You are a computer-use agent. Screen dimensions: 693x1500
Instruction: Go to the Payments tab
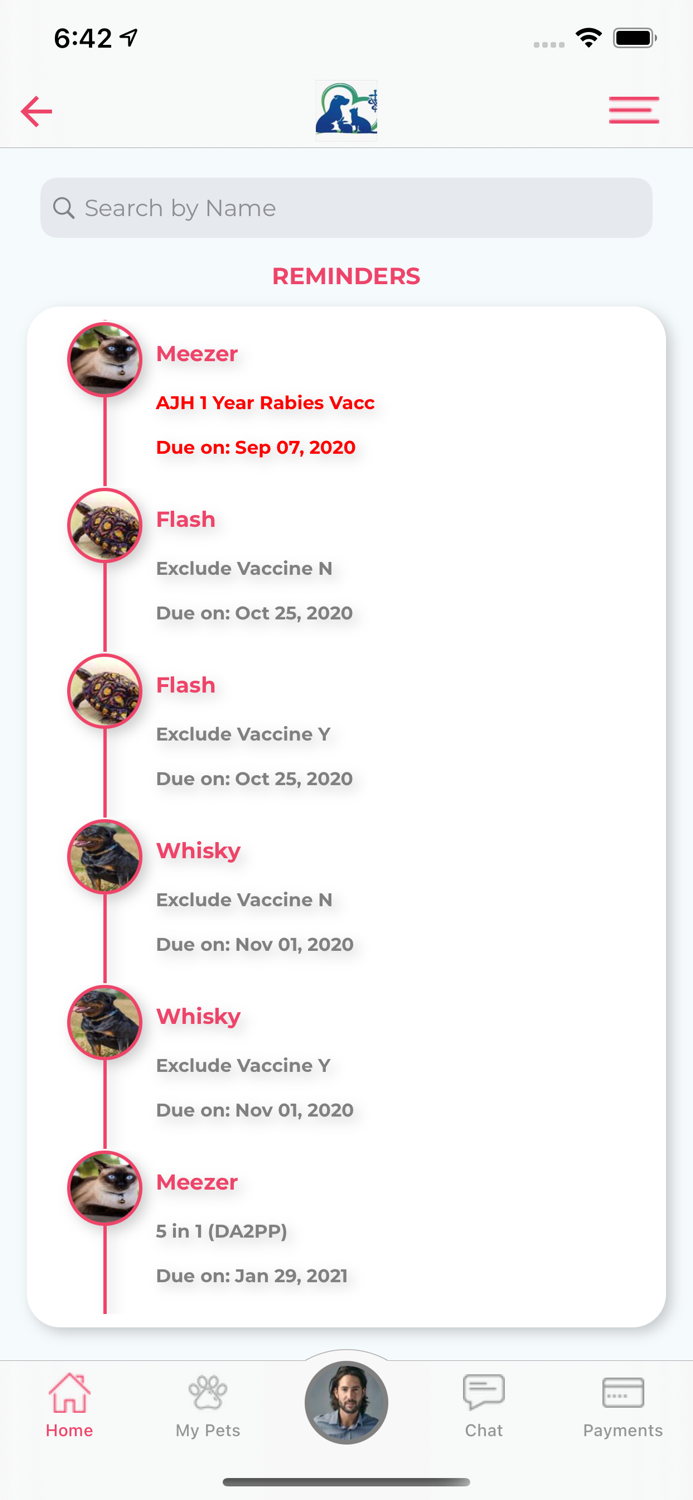click(x=623, y=1405)
